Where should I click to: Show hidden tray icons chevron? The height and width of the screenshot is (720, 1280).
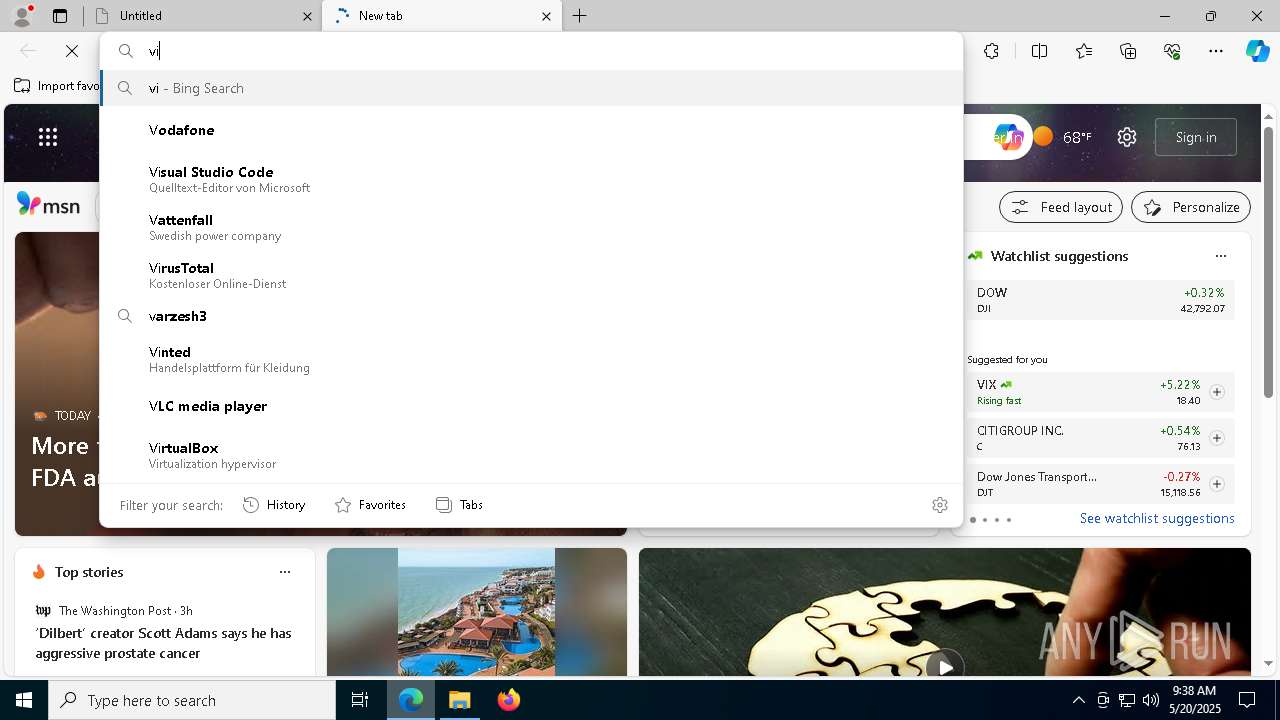point(1078,700)
